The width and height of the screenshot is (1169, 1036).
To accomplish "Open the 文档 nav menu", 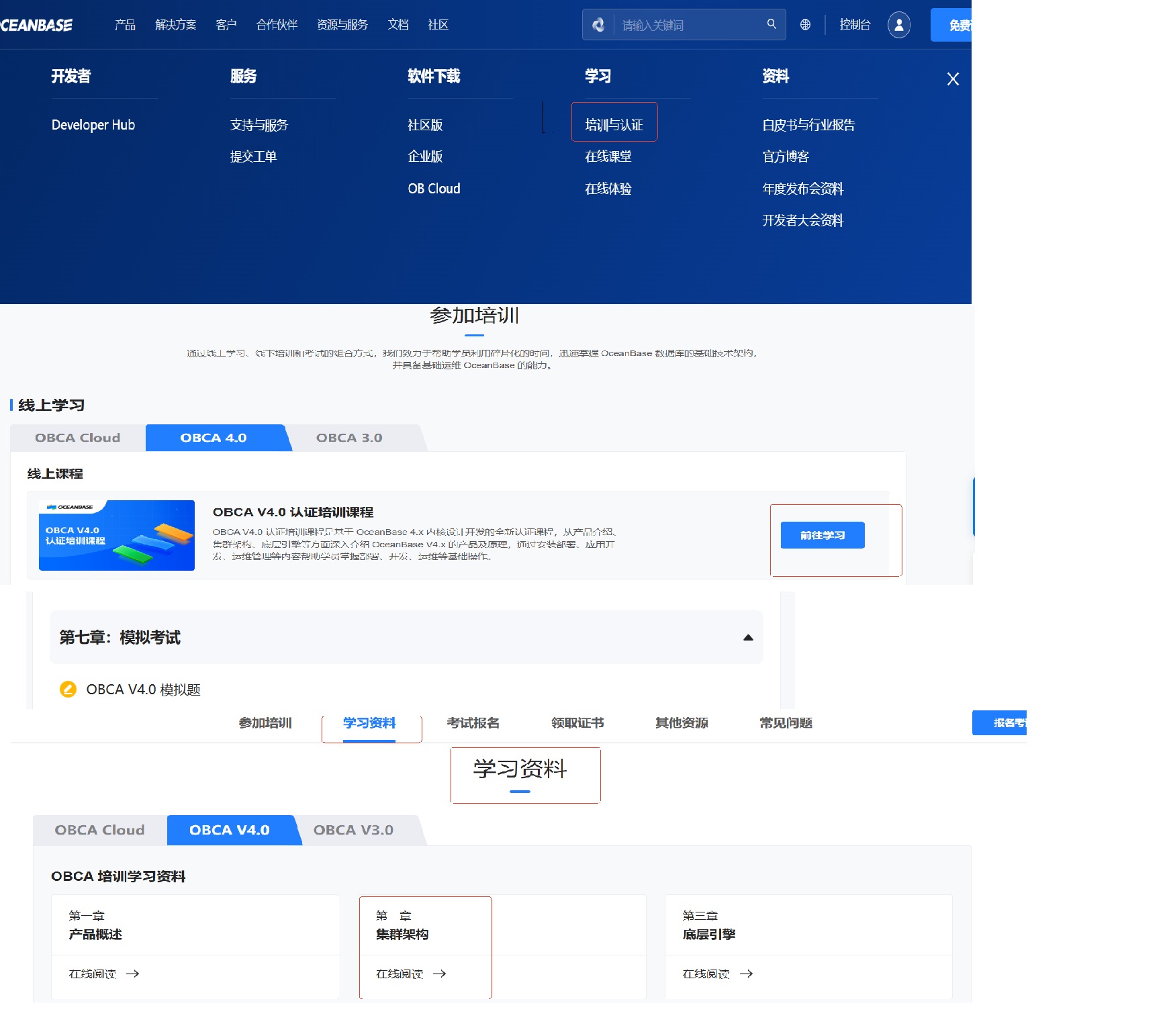I will point(398,25).
